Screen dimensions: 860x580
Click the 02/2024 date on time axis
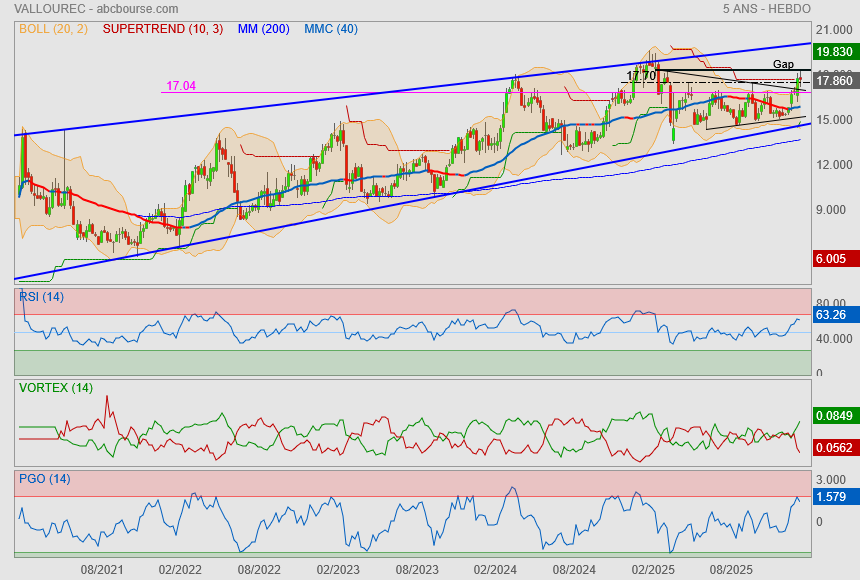click(495, 569)
